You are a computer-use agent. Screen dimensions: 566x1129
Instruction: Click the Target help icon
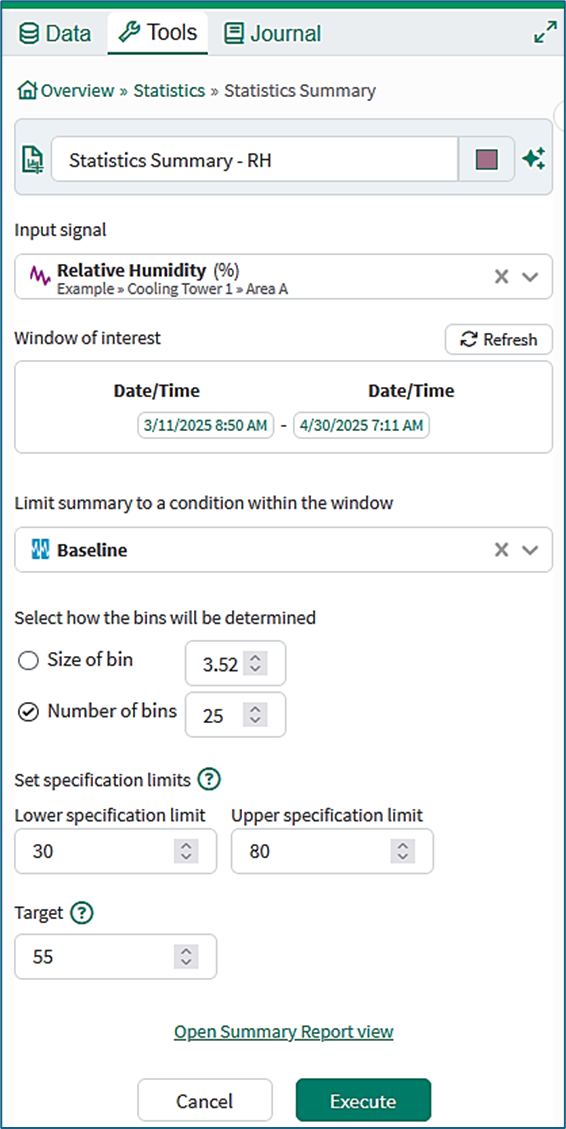(83, 913)
